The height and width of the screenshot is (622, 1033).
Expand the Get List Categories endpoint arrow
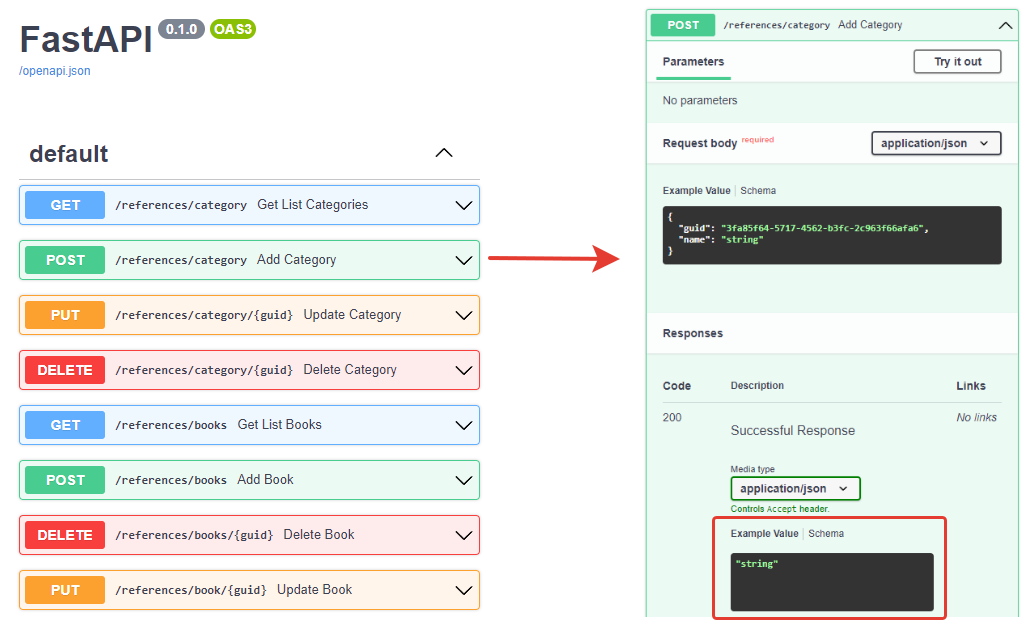click(464, 206)
